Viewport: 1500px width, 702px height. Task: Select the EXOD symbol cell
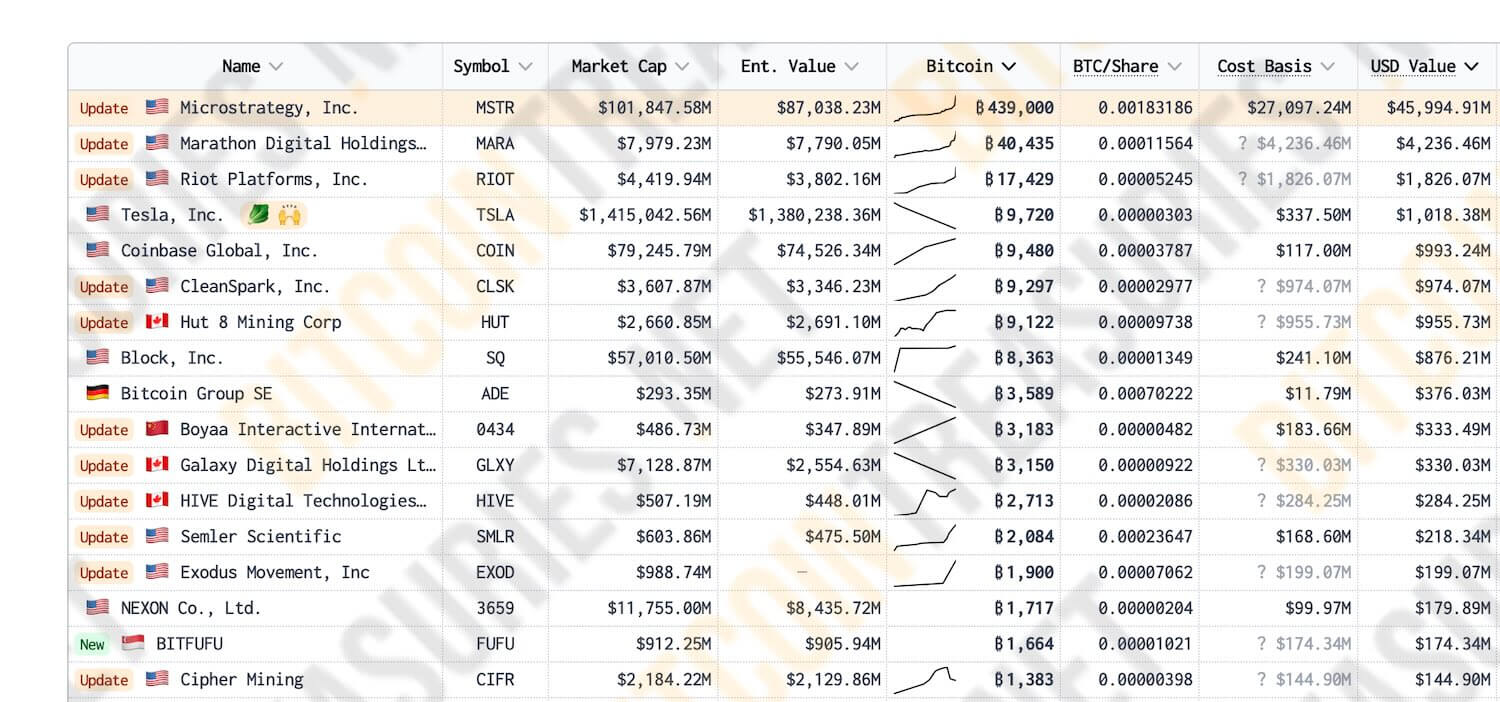click(x=495, y=573)
